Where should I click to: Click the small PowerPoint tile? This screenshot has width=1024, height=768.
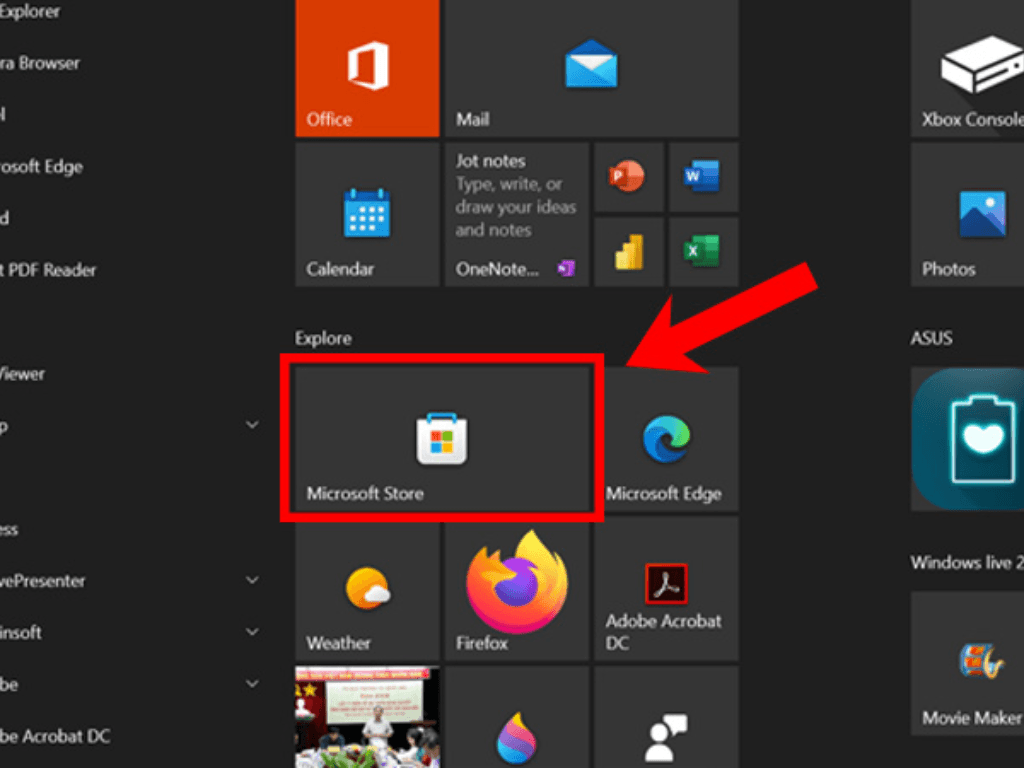629,177
